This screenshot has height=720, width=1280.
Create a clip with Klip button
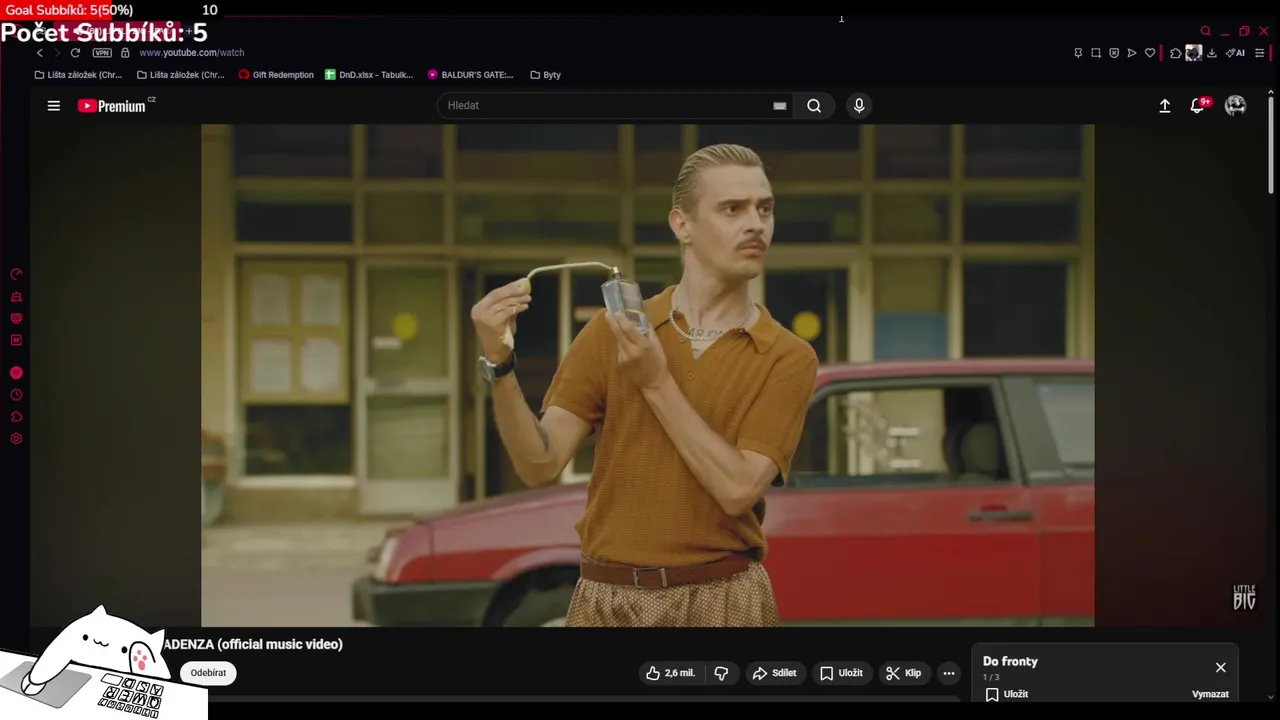[x=904, y=673]
